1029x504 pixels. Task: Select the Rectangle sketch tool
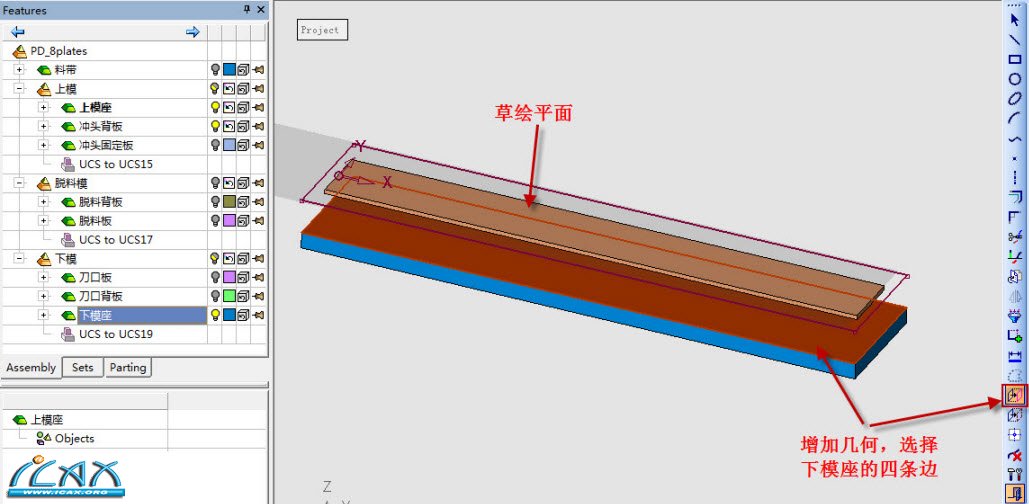pyautogui.click(x=1015, y=59)
